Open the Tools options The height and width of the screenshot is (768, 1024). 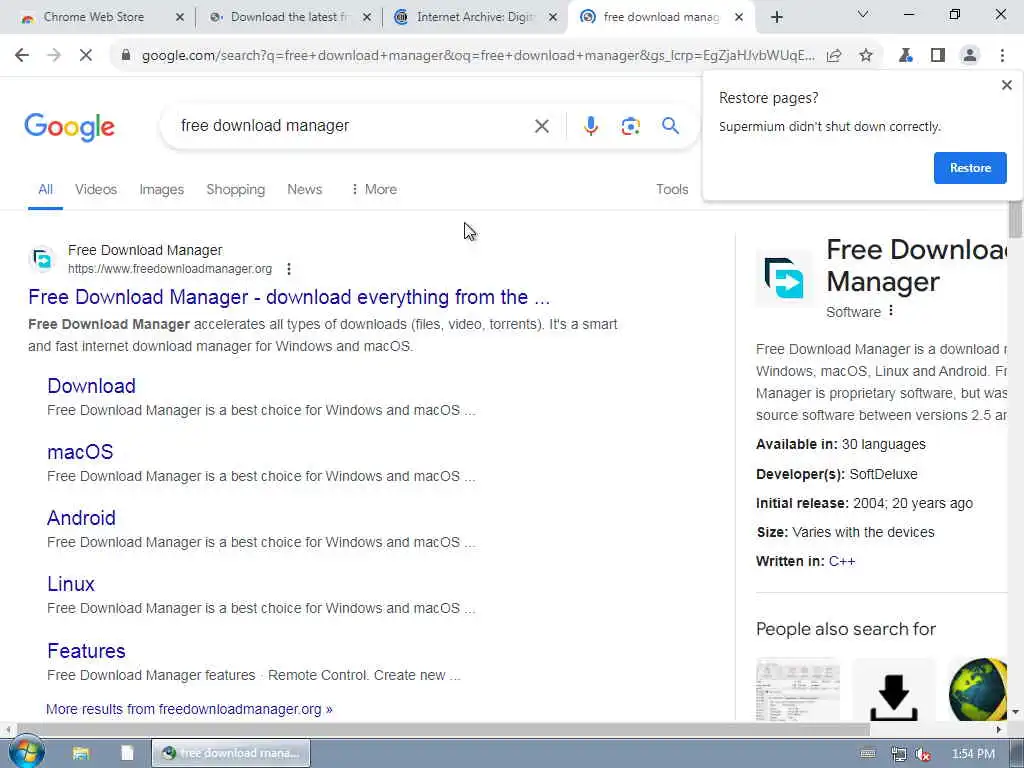(x=672, y=189)
